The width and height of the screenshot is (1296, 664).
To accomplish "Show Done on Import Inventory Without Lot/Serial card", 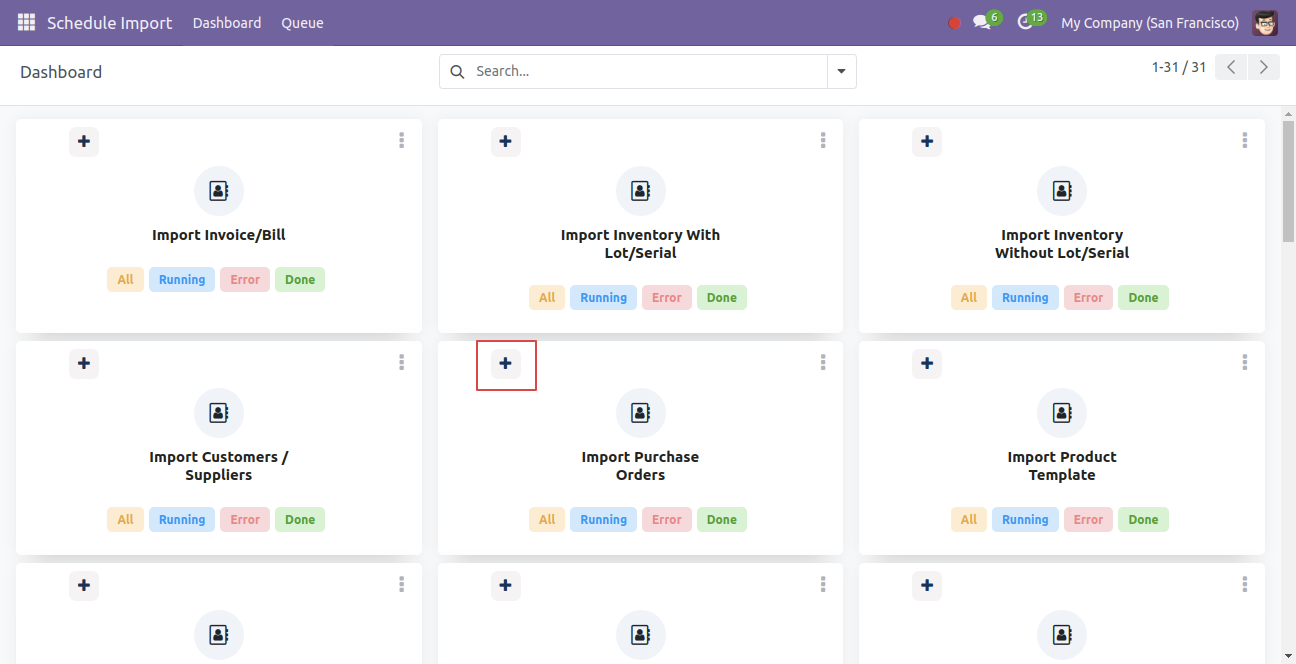I will coord(1144,298).
